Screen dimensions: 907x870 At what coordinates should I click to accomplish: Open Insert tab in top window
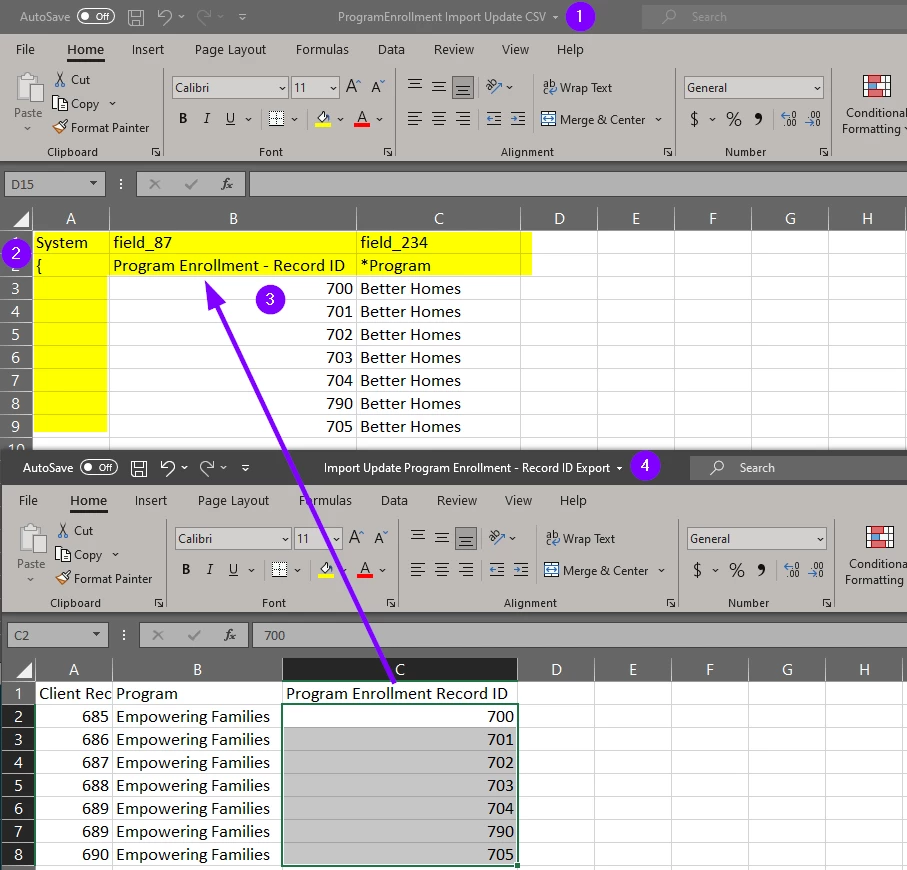click(148, 50)
